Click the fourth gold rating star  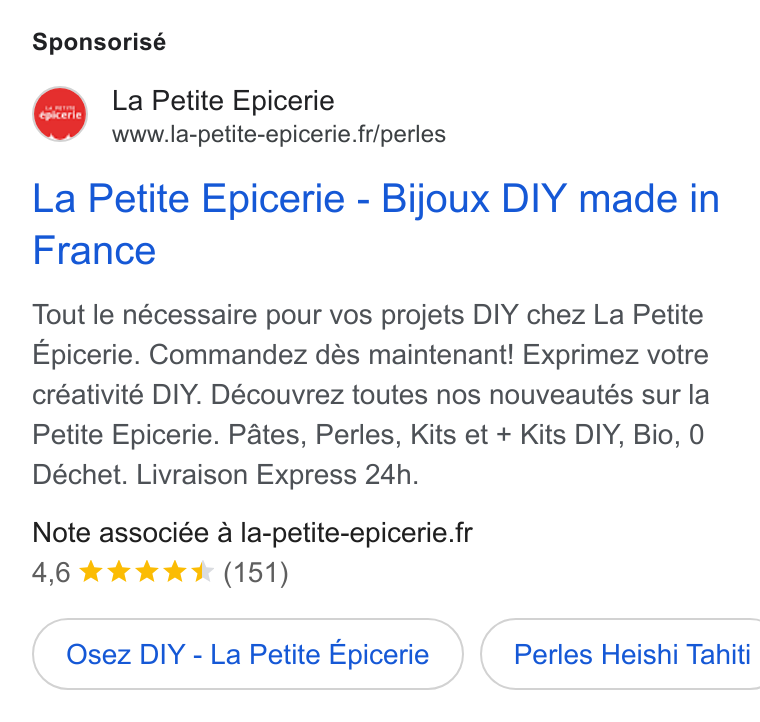[x=174, y=572]
